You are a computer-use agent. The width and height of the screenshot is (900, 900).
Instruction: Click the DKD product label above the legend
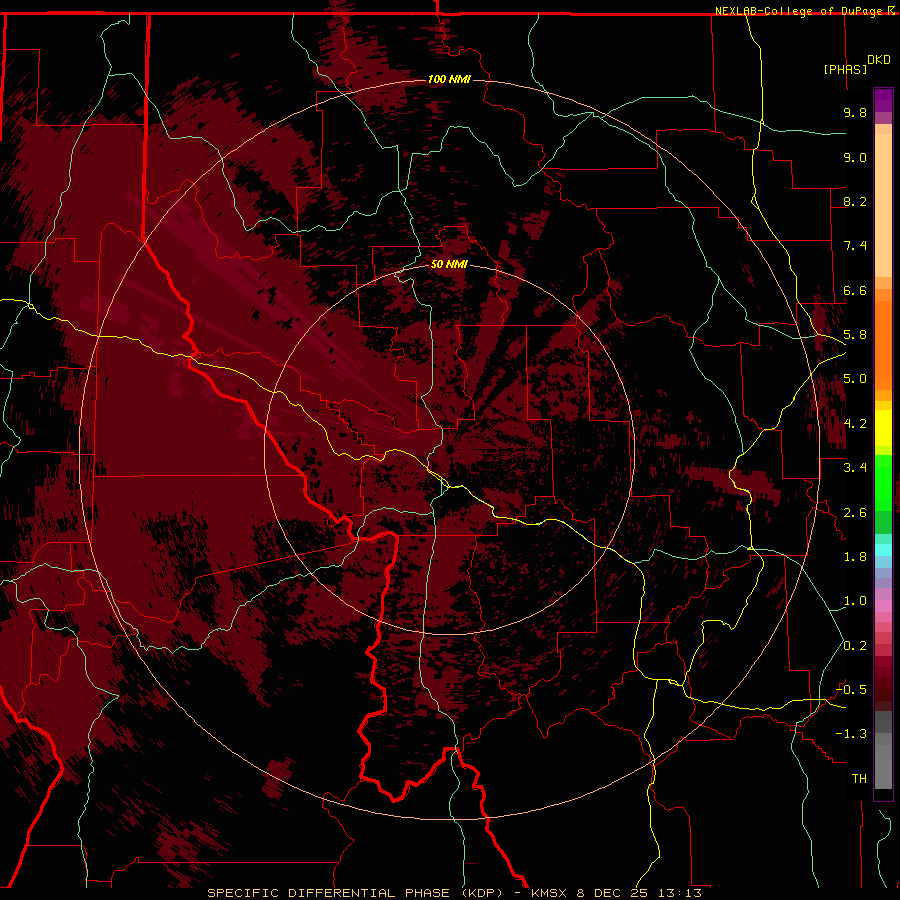pos(879,60)
